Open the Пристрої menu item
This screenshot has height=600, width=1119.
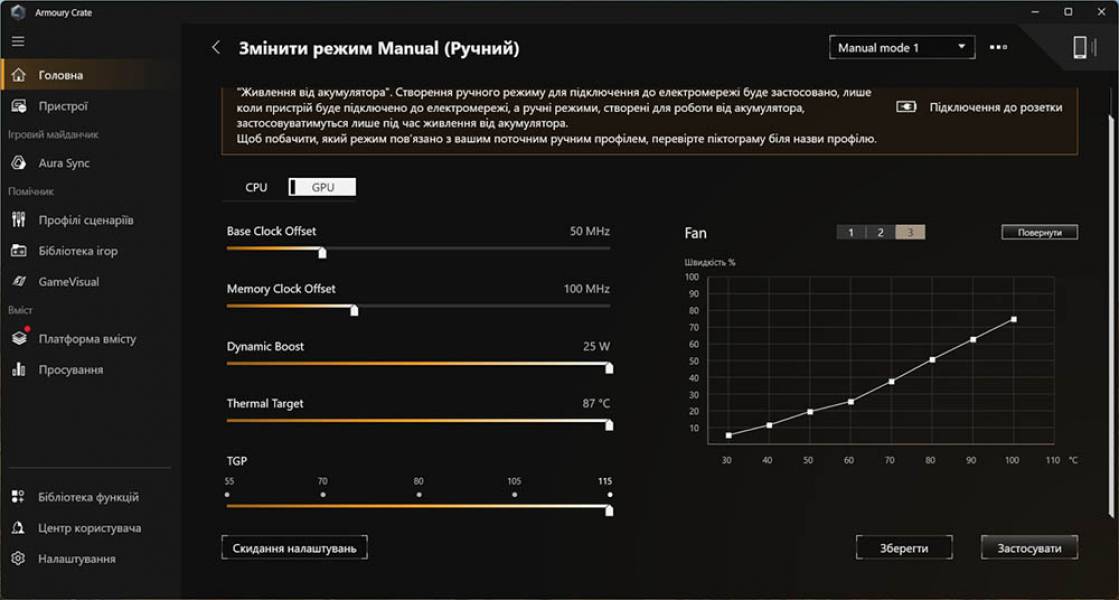point(91,106)
